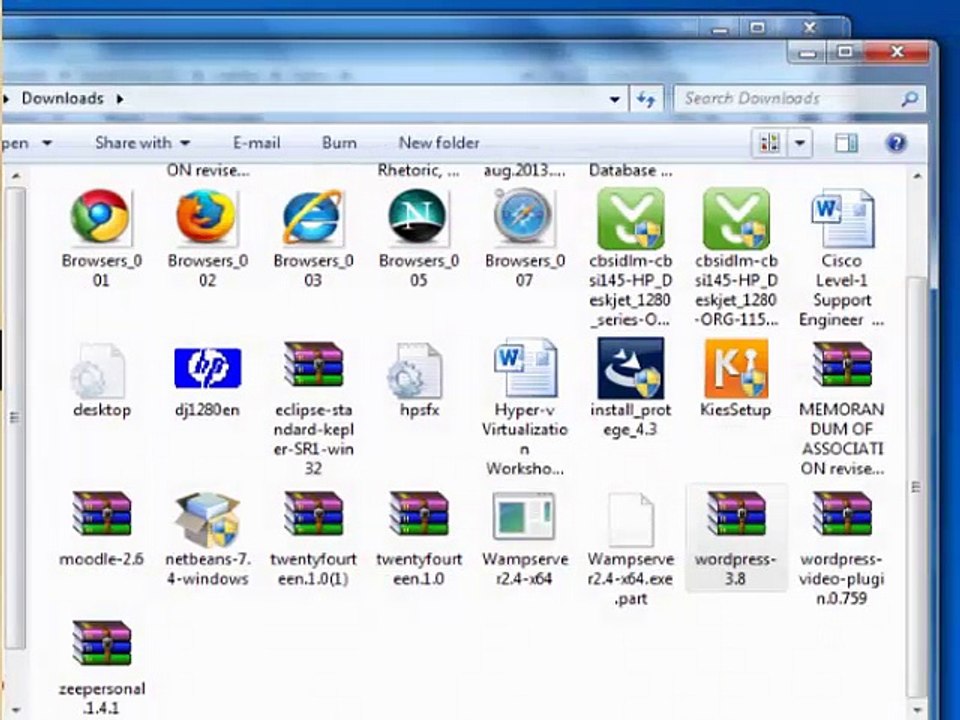The image size is (960, 720).
Task: Select twentyfourteen.1.0 archive icon
Action: click(x=419, y=514)
